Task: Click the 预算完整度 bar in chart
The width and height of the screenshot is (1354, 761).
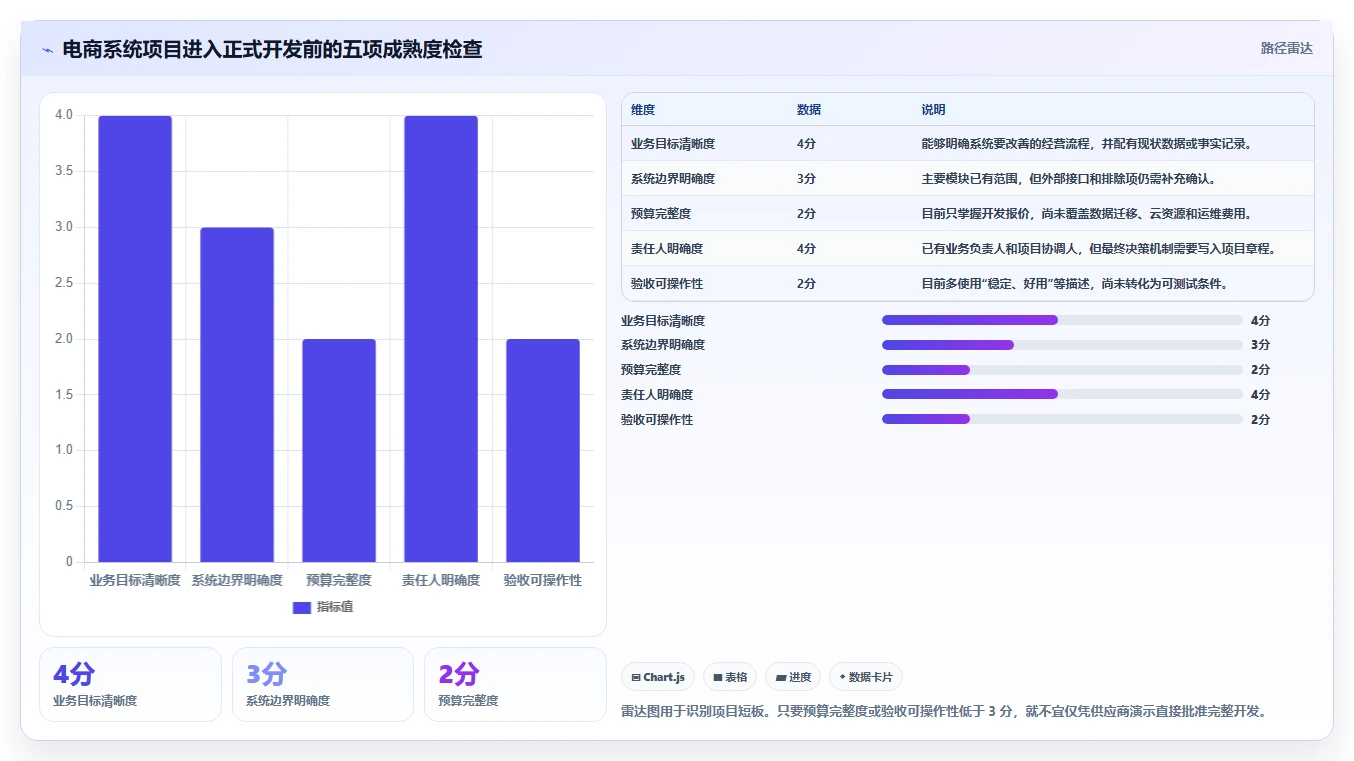Action: click(x=339, y=451)
